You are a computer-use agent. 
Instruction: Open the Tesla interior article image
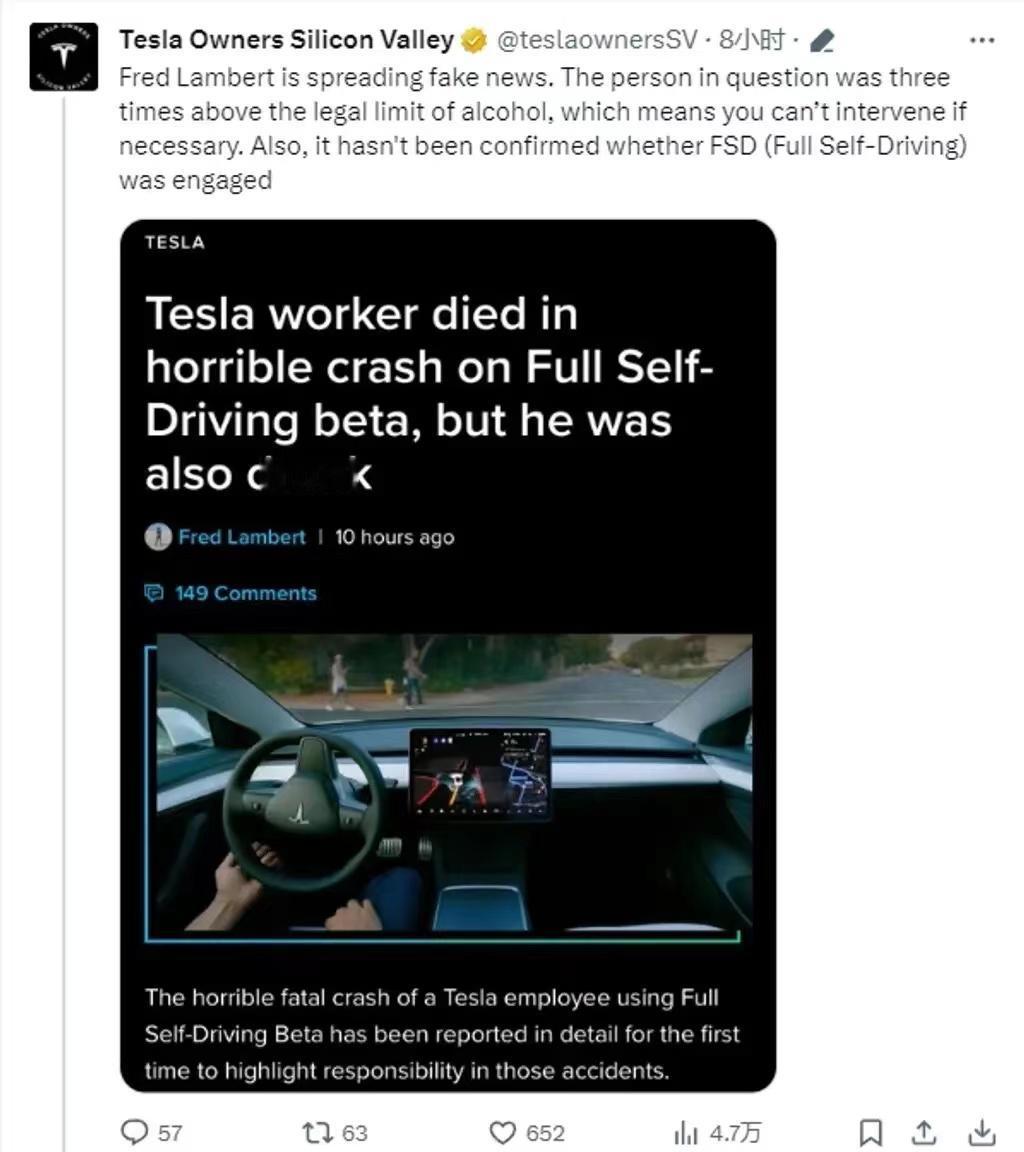[448, 788]
